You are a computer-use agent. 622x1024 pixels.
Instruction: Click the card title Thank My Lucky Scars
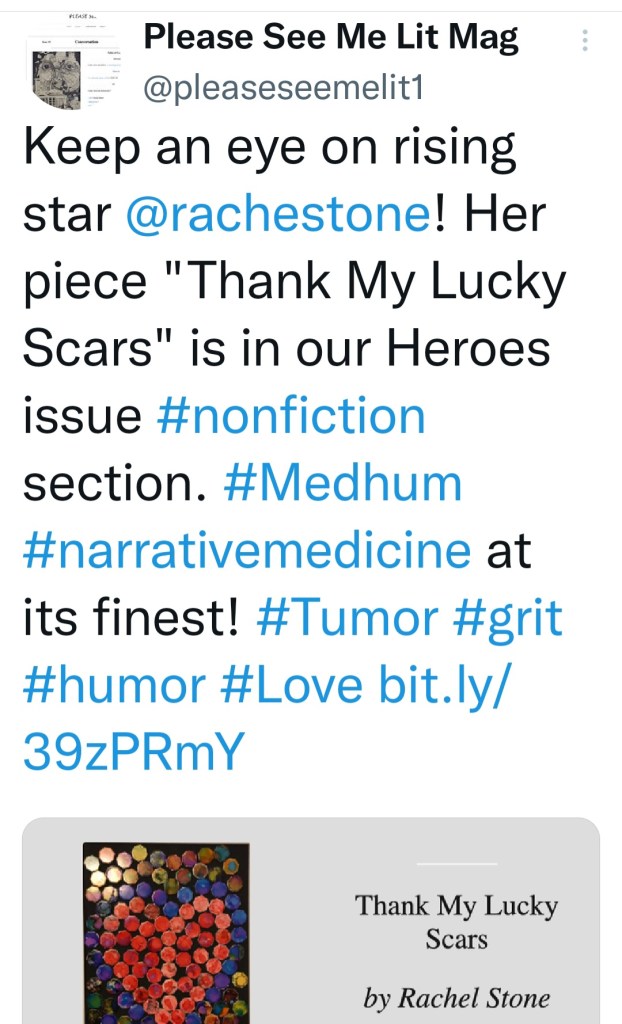(x=455, y=922)
